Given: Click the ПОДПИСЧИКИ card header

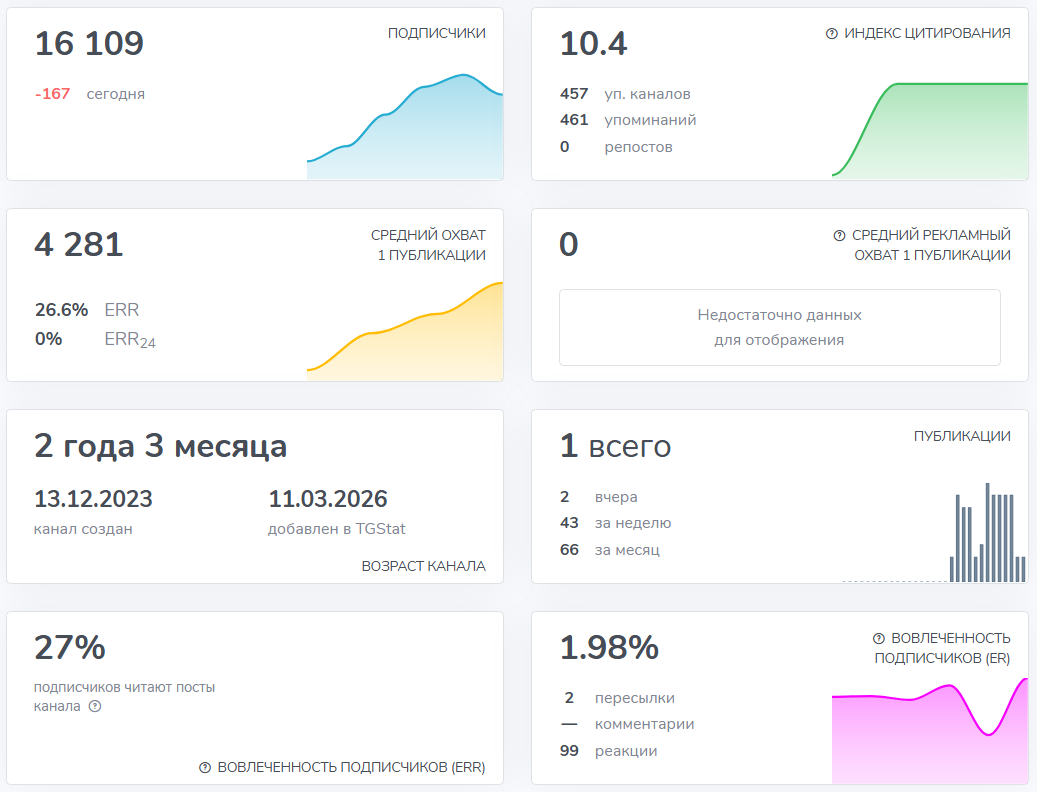Looking at the screenshot, I should tap(435, 32).
